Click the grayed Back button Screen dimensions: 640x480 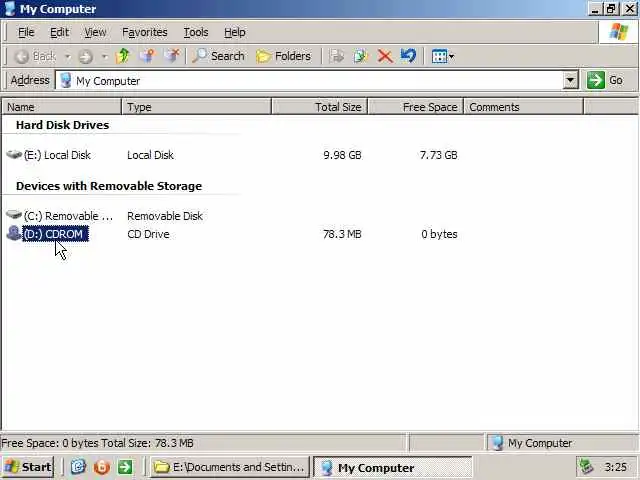coord(35,56)
